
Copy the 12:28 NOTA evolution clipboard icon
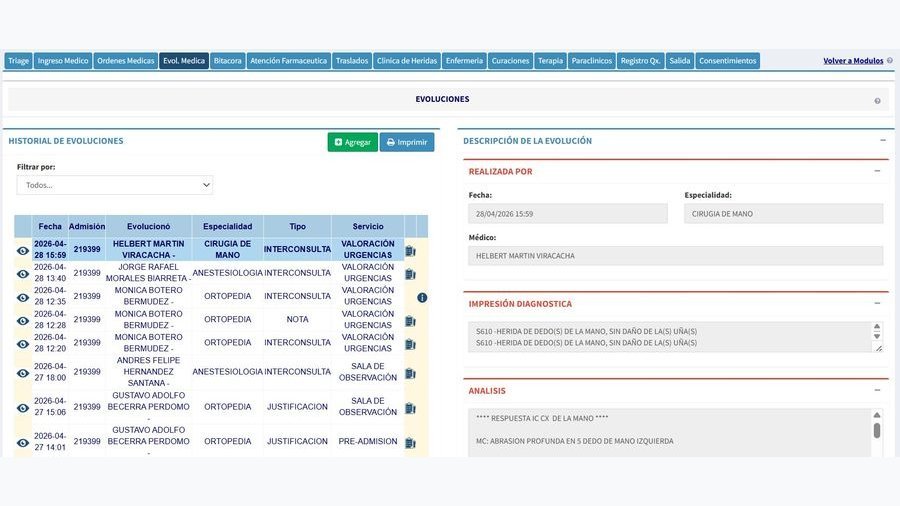point(410,321)
